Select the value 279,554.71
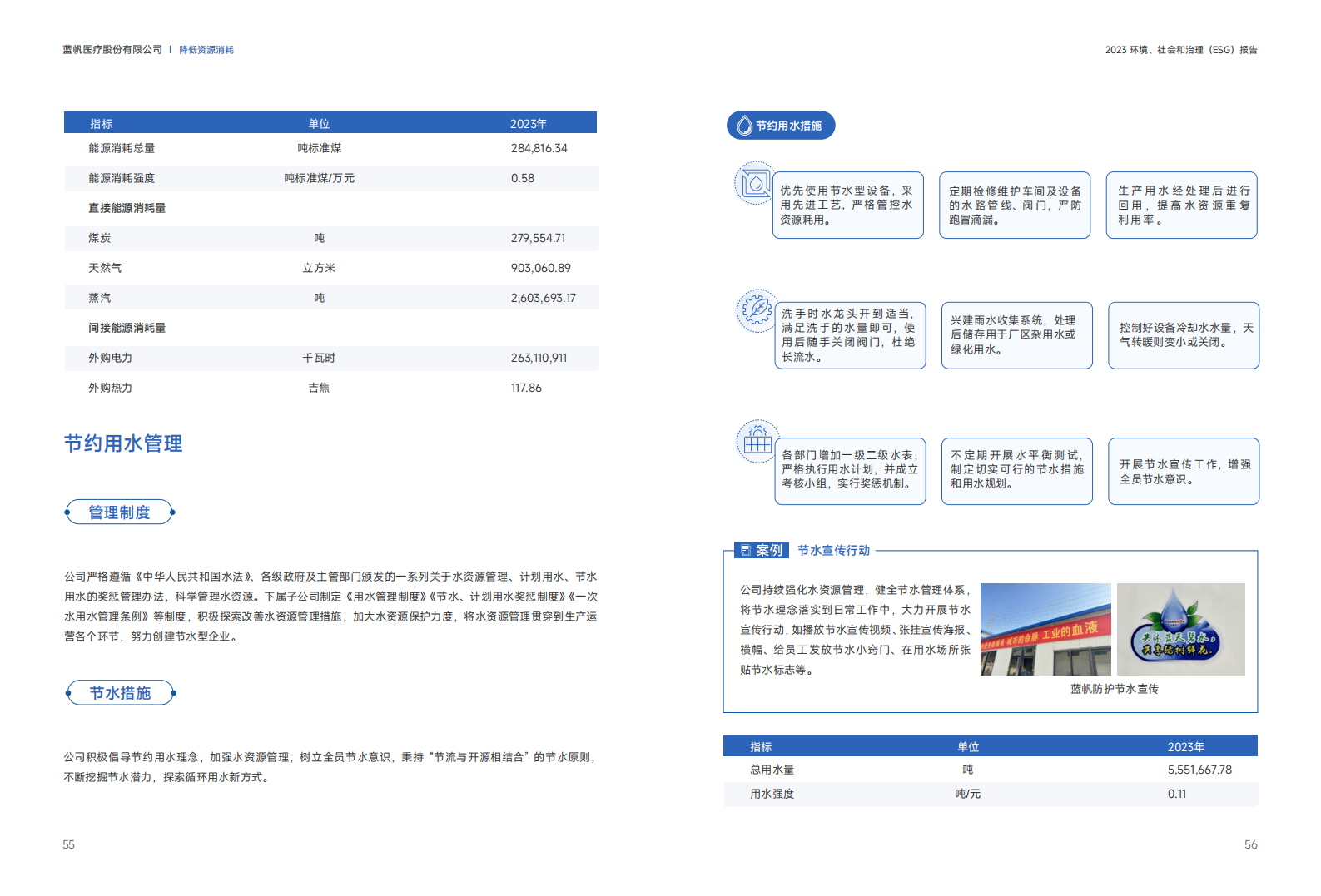This screenshot has height=896, width=1321. click(x=538, y=238)
